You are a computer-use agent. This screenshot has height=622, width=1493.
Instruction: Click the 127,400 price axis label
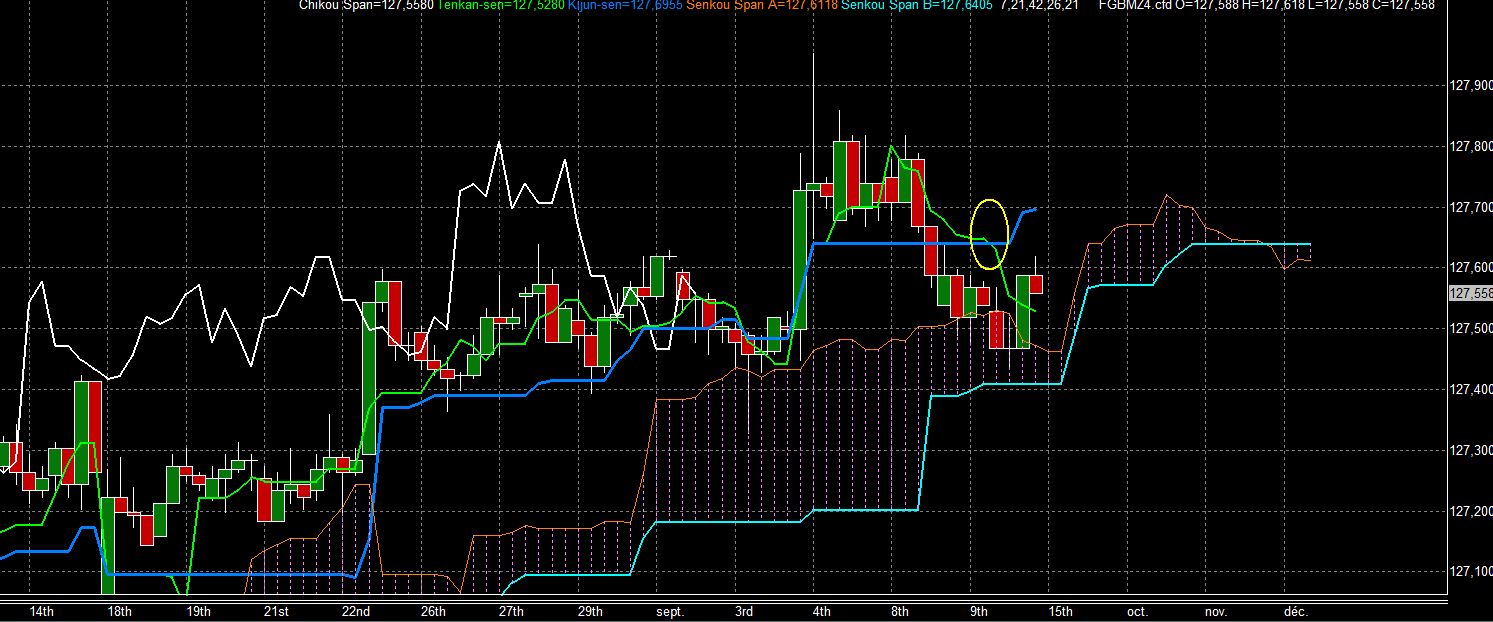[1469, 390]
